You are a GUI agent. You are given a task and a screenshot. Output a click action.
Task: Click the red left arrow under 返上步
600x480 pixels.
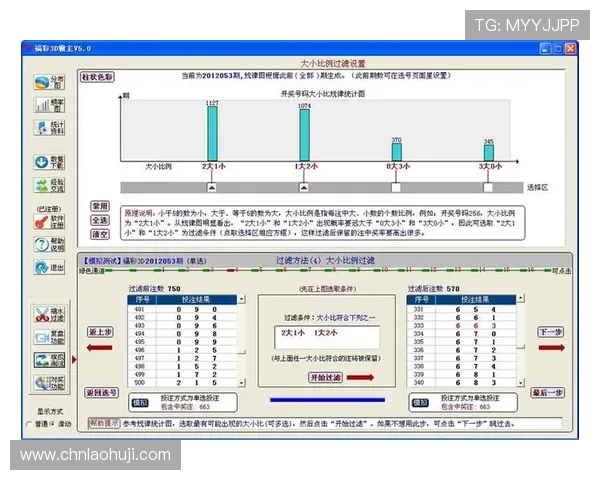99,348
